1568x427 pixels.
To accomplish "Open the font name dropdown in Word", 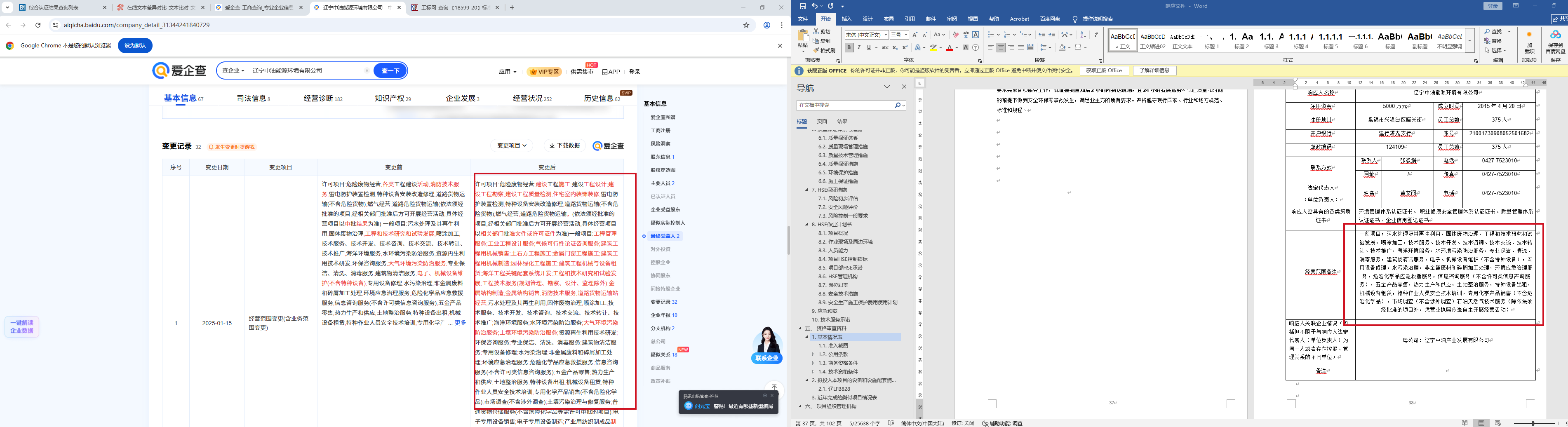I will coord(886,35).
